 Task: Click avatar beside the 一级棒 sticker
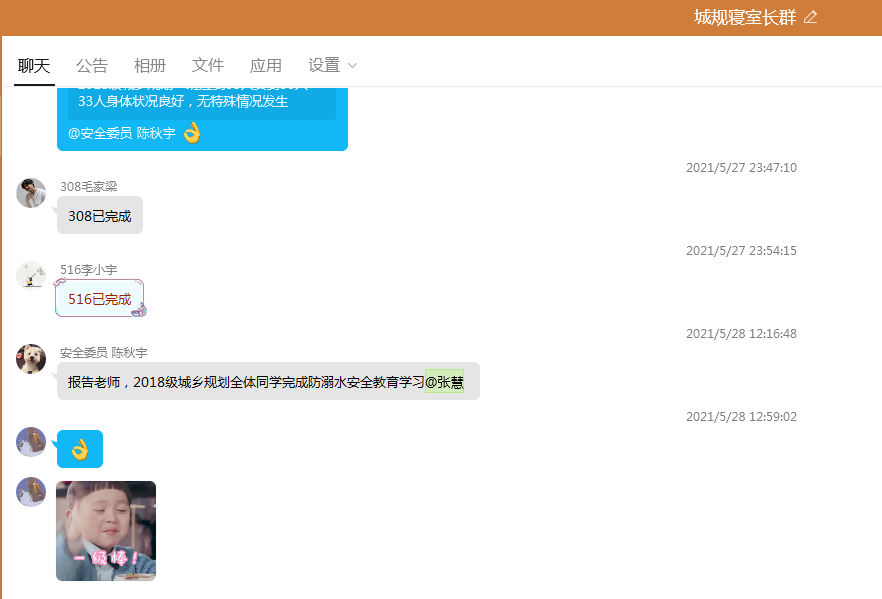[x=31, y=492]
